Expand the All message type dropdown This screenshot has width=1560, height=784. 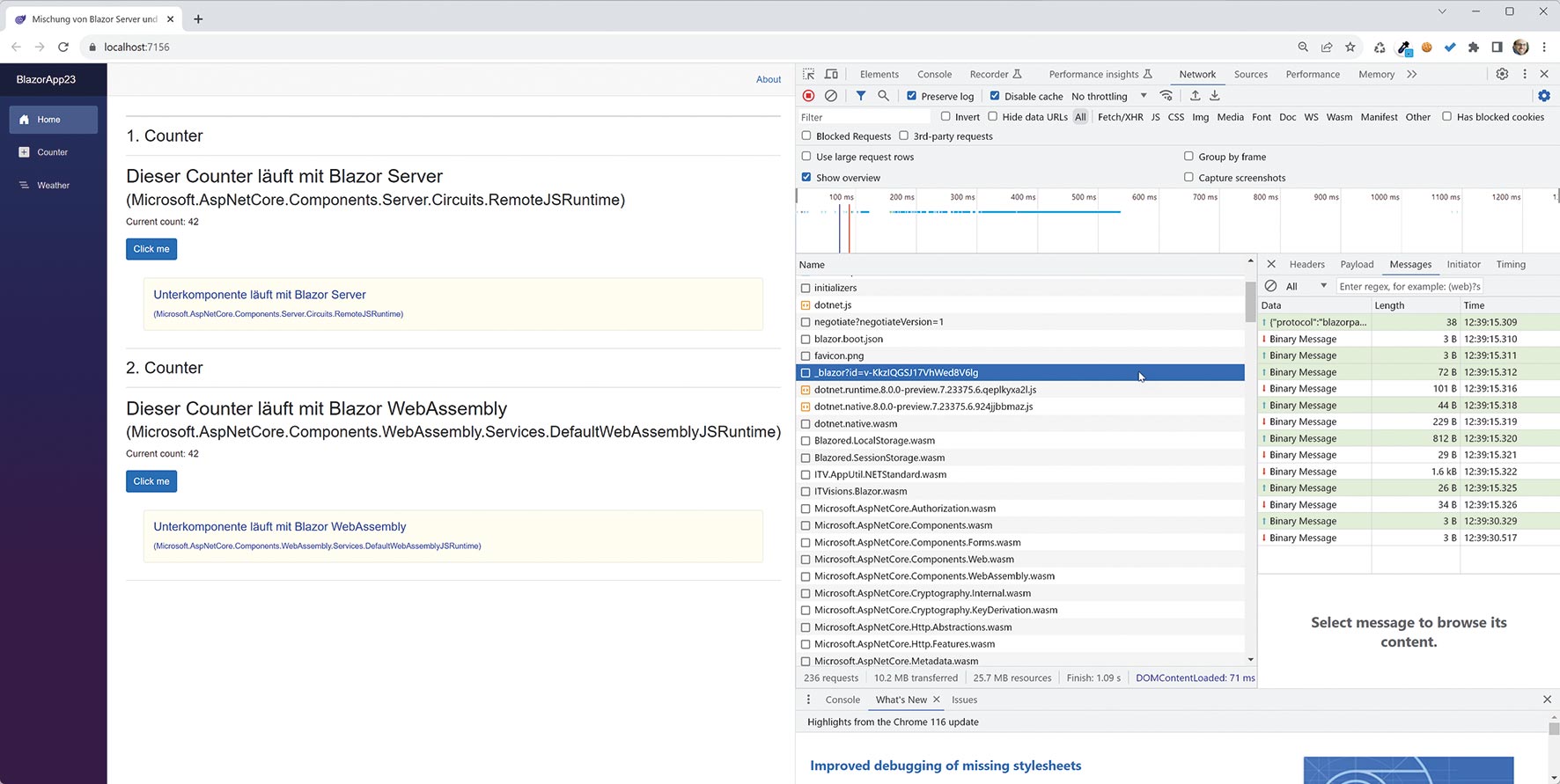1306,286
